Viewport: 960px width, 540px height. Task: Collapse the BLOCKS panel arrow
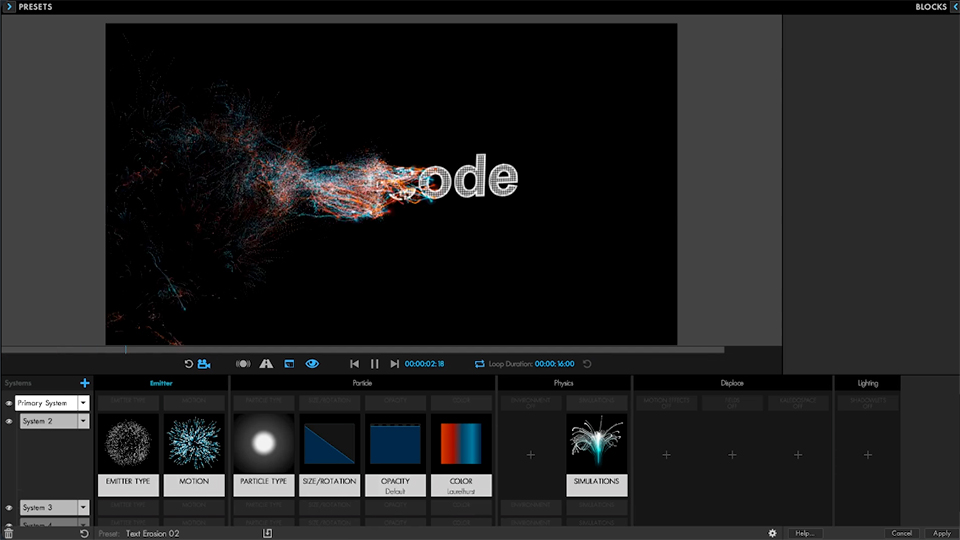pyautogui.click(x=954, y=7)
